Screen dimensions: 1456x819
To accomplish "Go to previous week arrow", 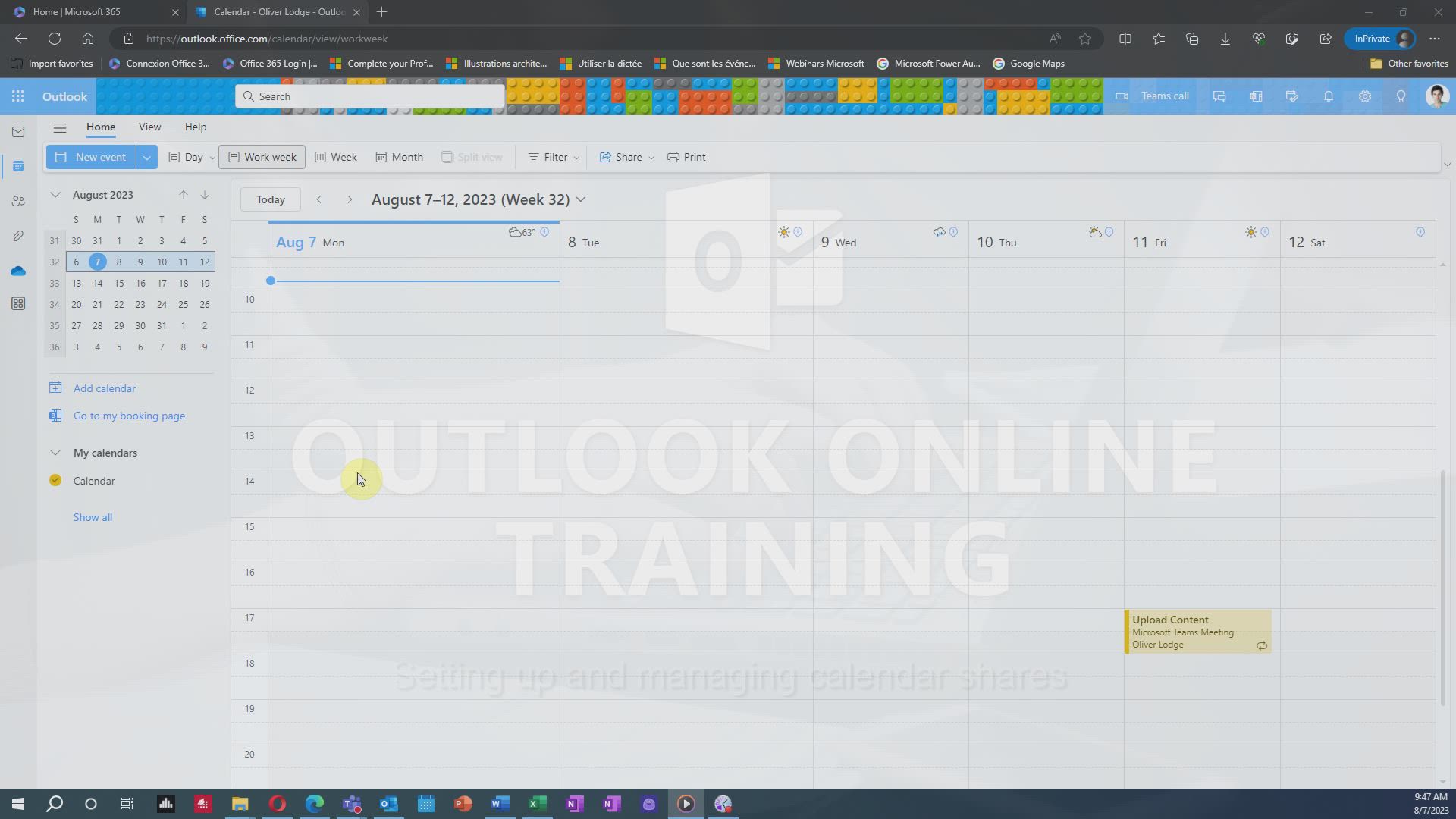I will click(319, 199).
